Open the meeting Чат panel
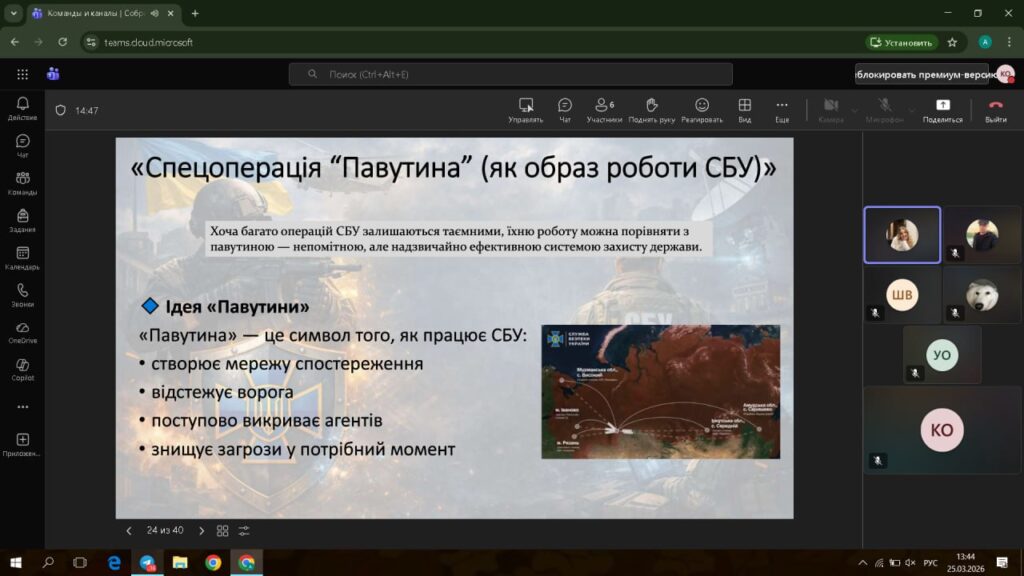Image resolution: width=1024 pixels, height=576 pixels. click(564, 106)
